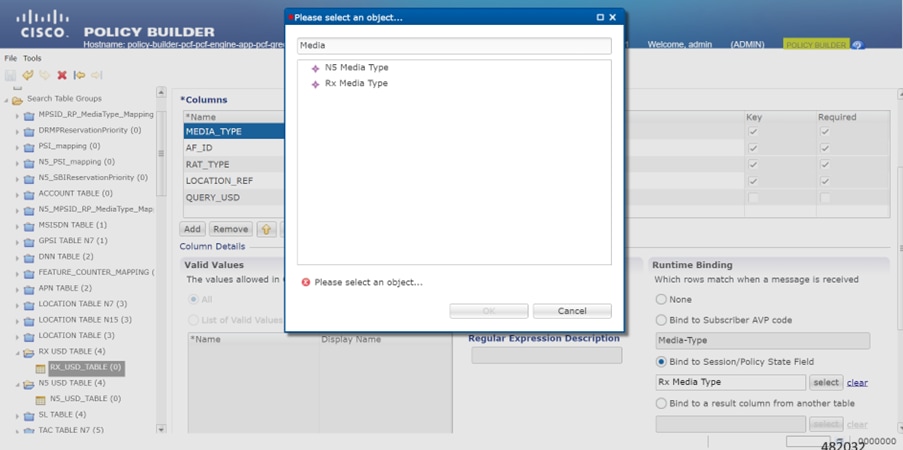Screen dimensions: 903x450
Task: Click the yellow back navigation arrow icon
Action: pyautogui.click(x=79, y=75)
